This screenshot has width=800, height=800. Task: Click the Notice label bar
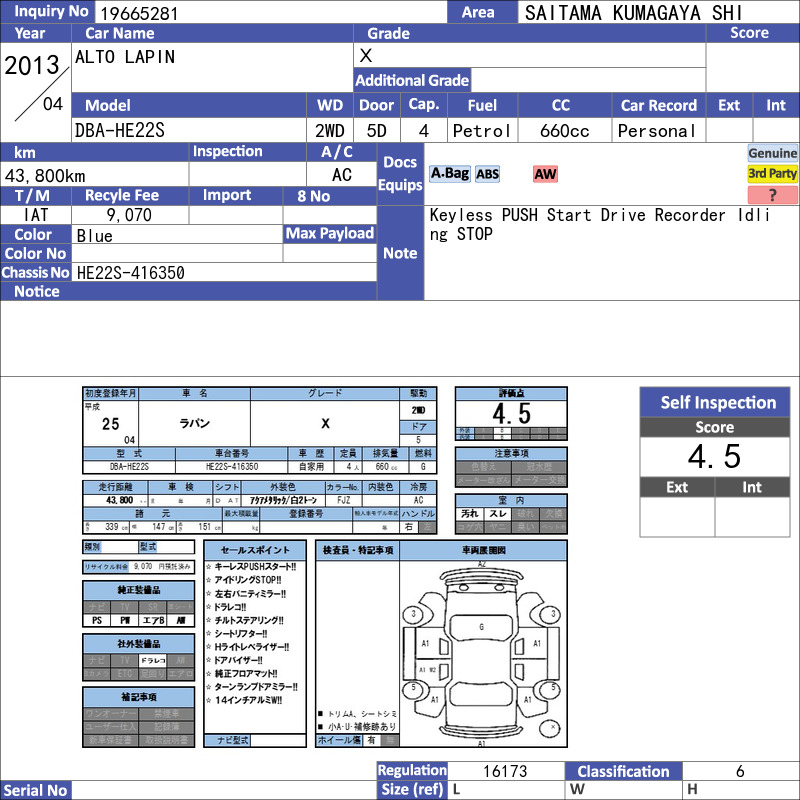[x=188, y=291]
